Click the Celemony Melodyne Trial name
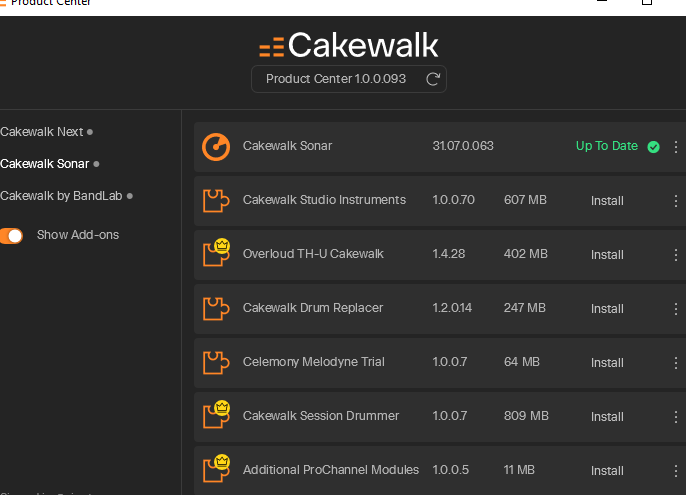Screen dimensions: 686x495 [314, 362]
